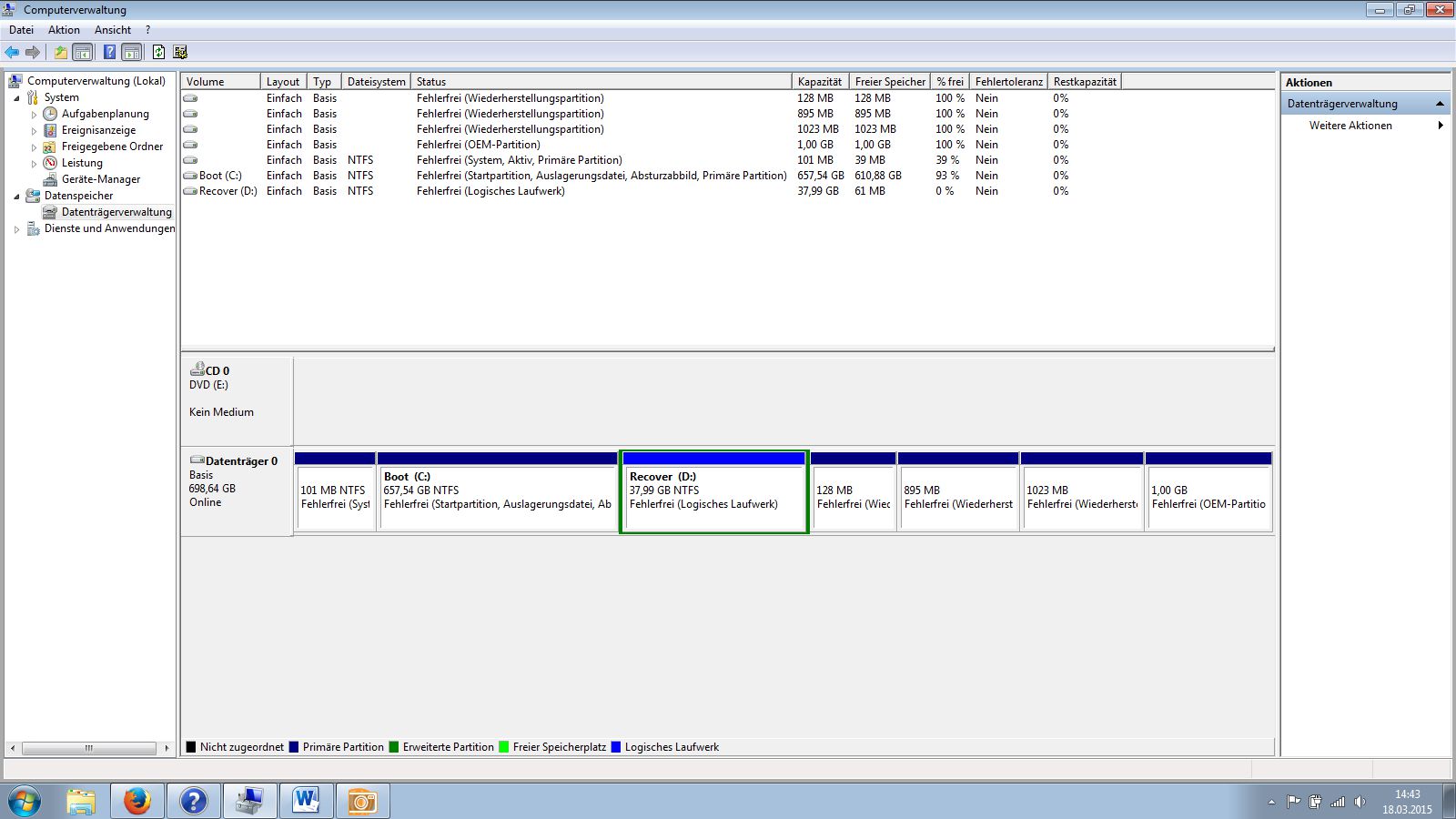Image resolution: width=1456 pixels, height=819 pixels.
Task: Collapse the Datenträgerverwaltung actions header
Action: tap(1440, 104)
